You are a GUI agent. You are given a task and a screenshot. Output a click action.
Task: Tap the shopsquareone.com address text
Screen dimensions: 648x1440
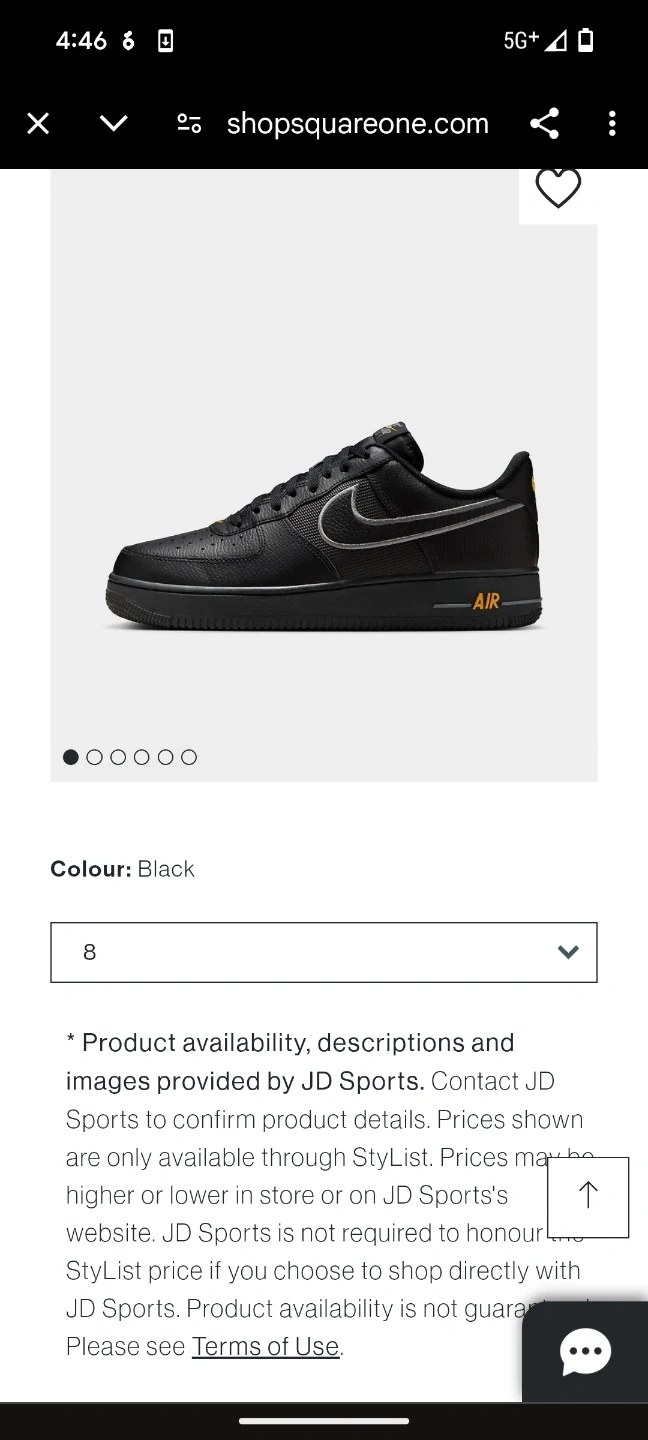pyautogui.click(x=357, y=124)
